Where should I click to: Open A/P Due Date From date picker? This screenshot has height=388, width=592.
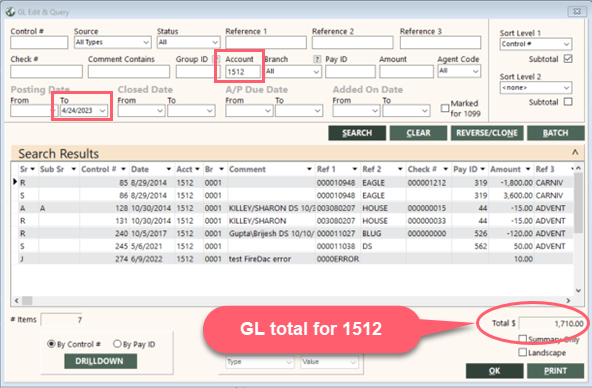click(x=268, y=111)
